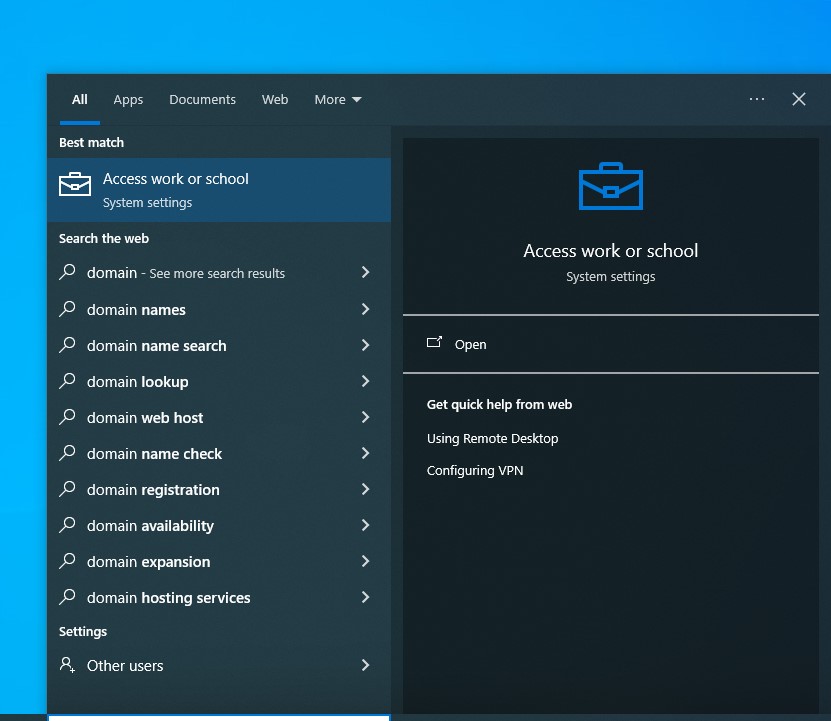Click the search icon for 'domain registration'
Image resolution: width=831 pixels, height=721 pixels.
pos(67,489)
